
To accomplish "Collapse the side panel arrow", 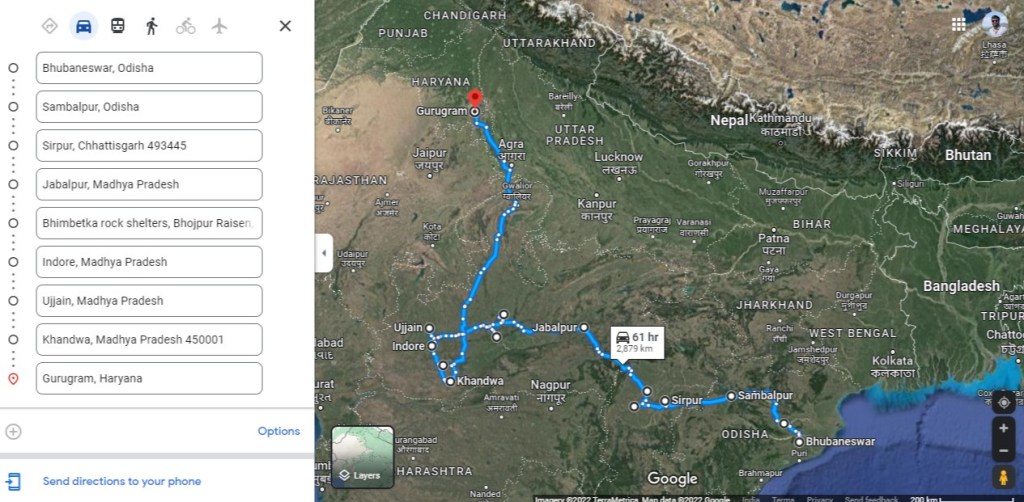I will point(324,253).
